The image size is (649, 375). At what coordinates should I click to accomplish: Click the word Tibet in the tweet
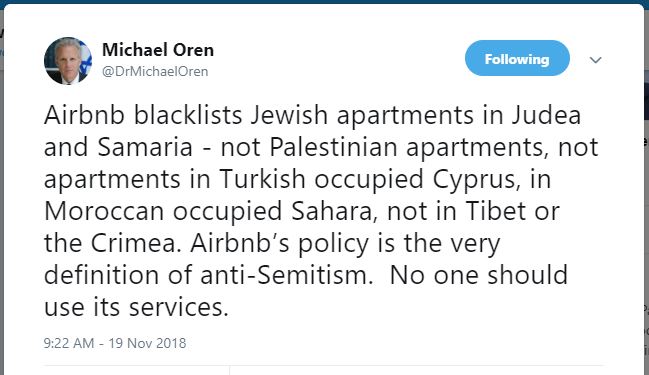[496, 211]
